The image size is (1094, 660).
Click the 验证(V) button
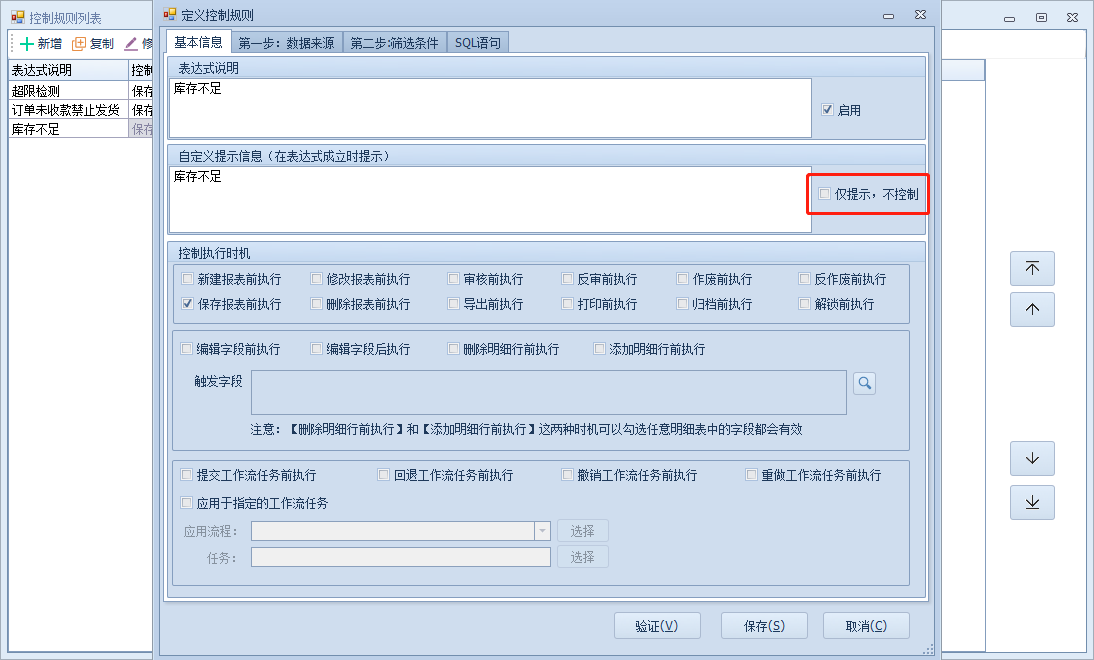coord(656,626)
